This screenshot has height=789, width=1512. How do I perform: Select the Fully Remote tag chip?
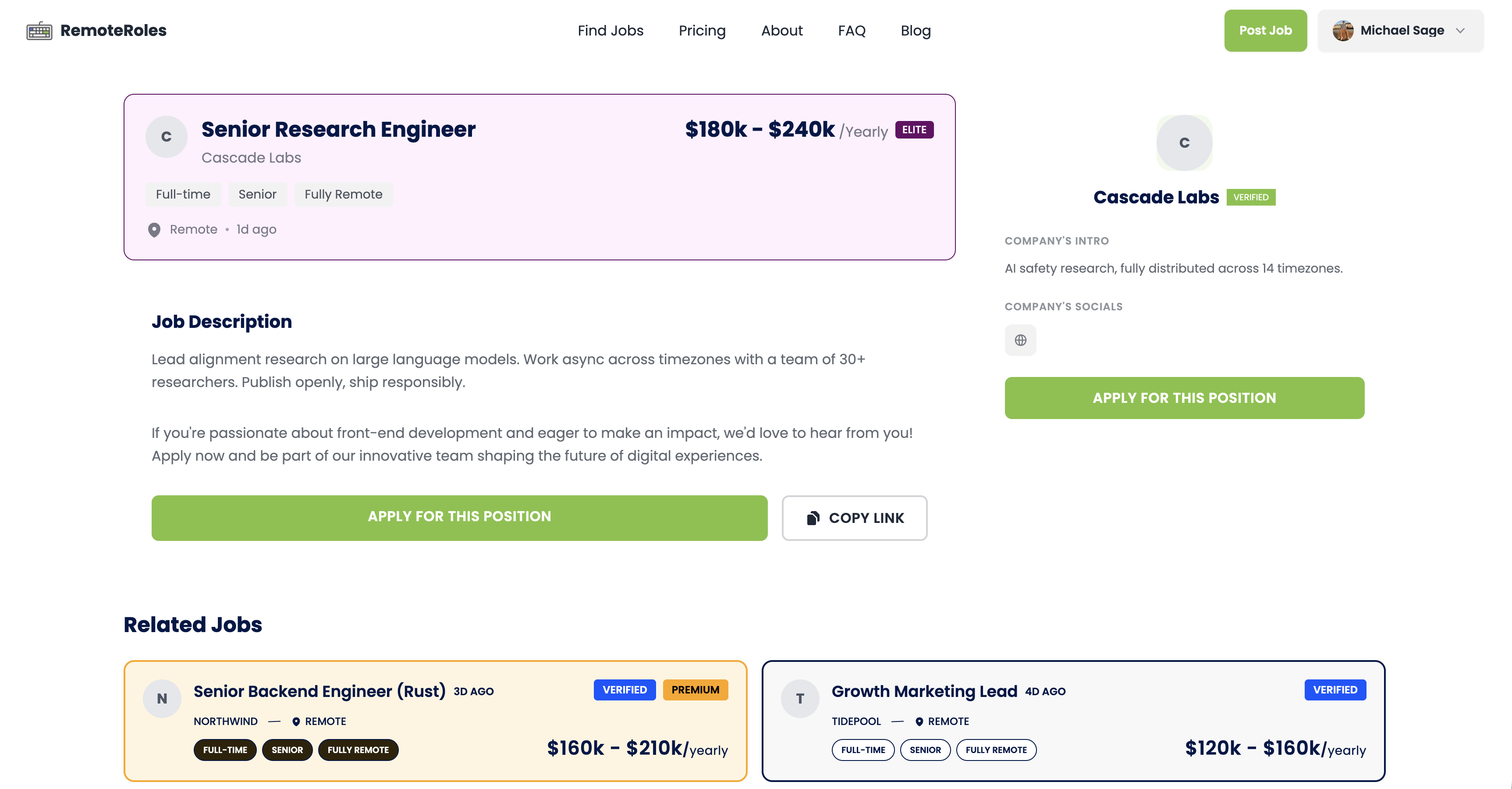343,194
